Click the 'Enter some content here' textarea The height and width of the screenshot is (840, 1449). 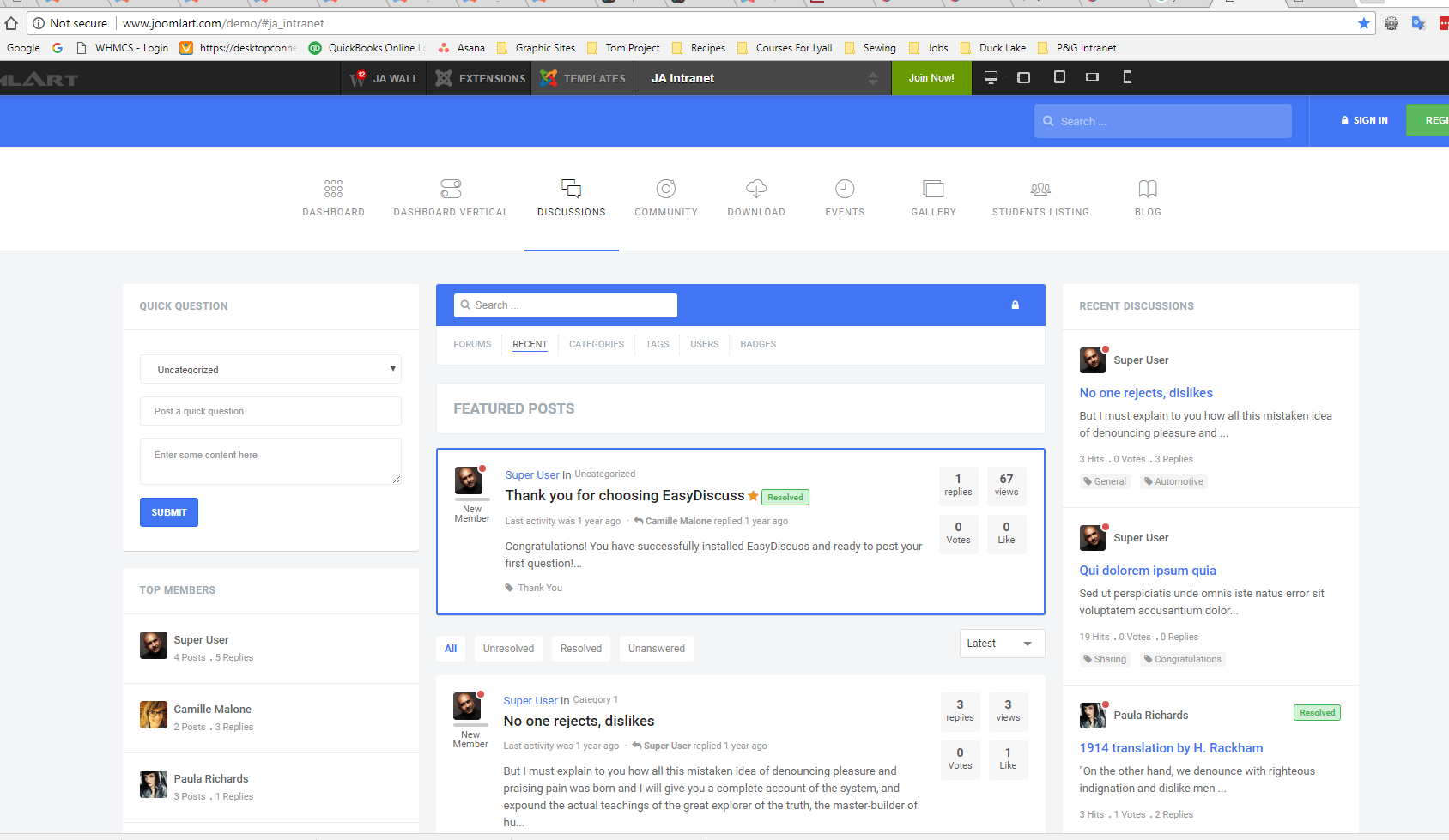[270, 462]
